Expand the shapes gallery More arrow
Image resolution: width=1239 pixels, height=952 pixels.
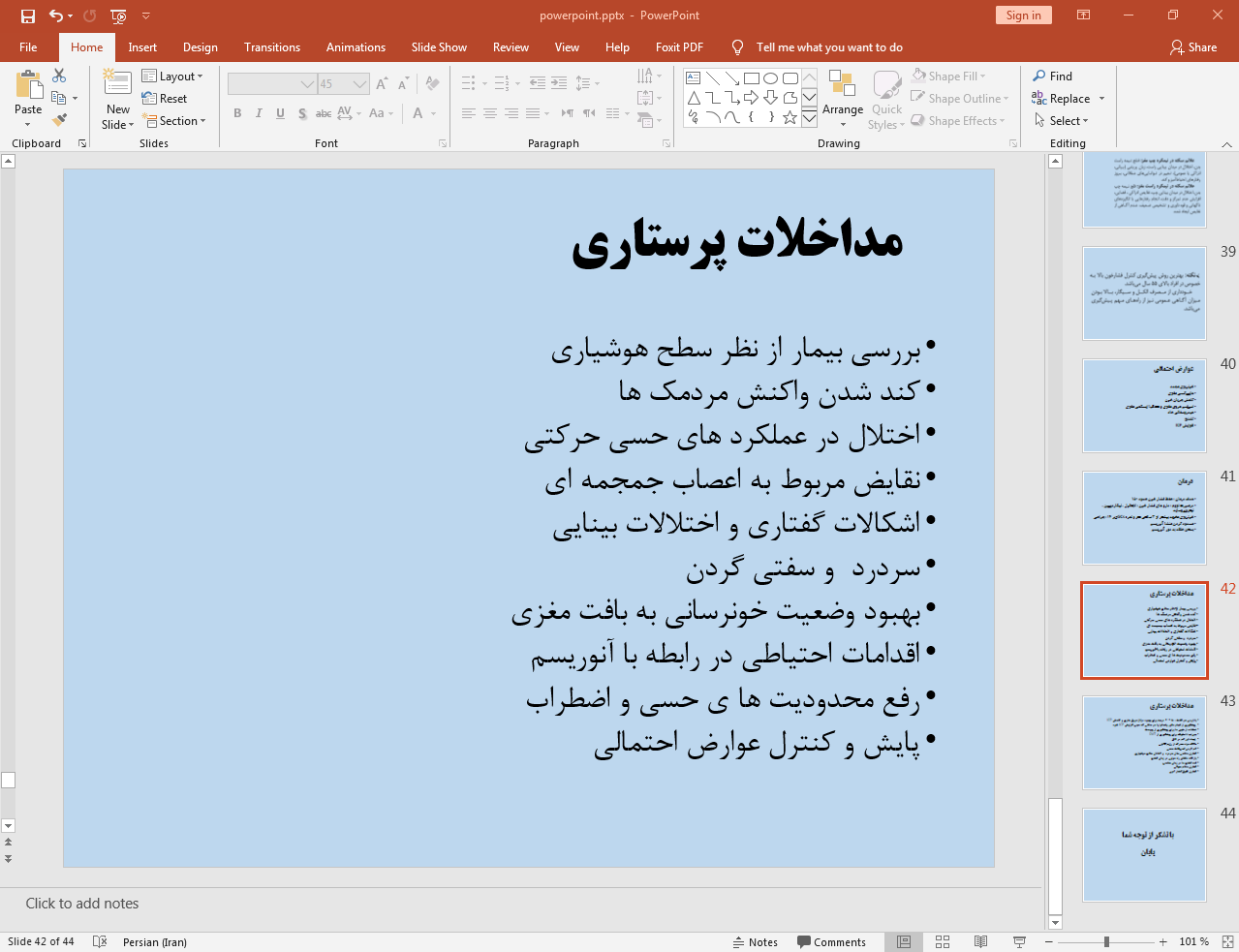coord(810,117)
